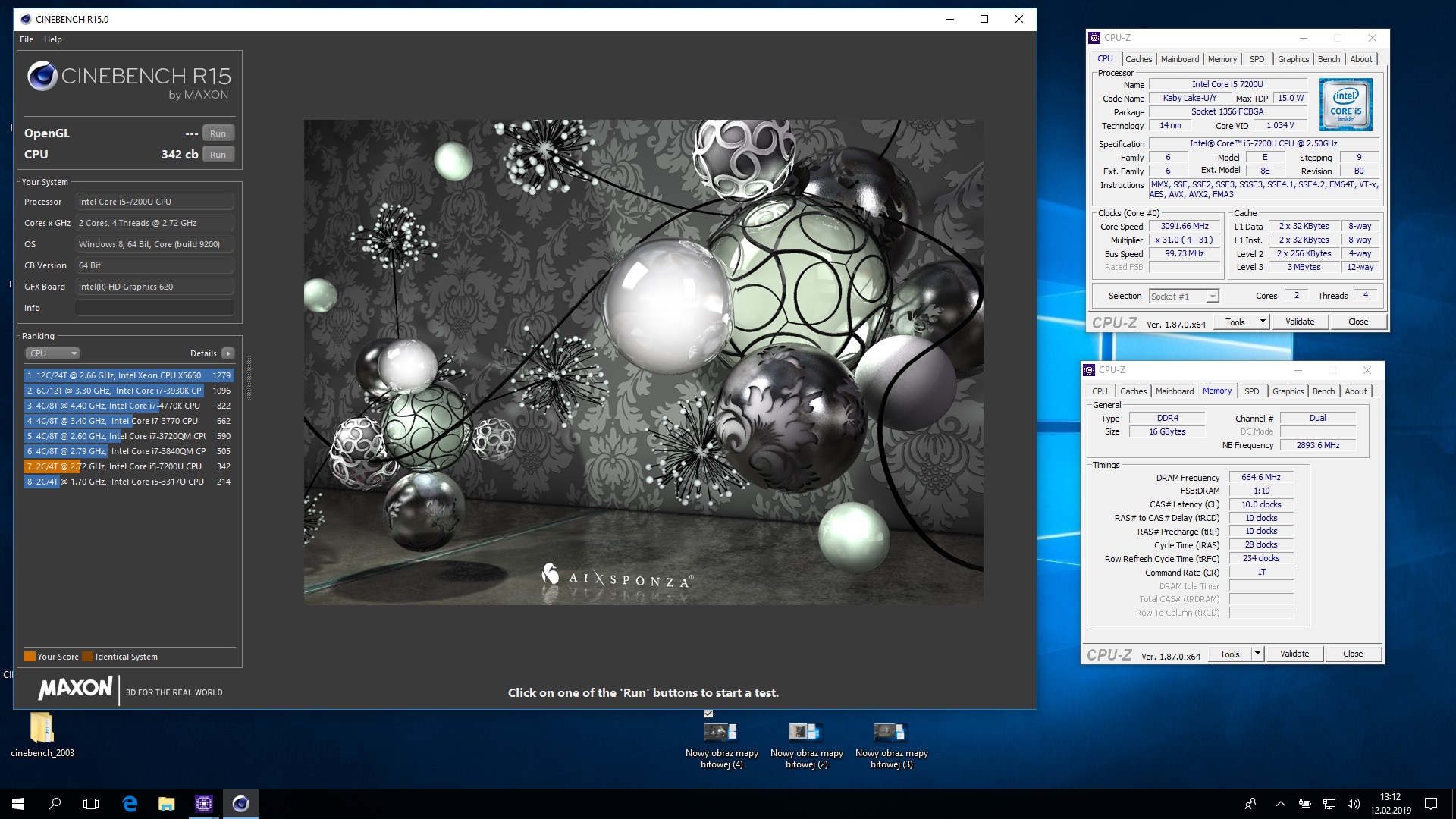Viewport: 1456px width, 819px height.
Task: Launch Microsoft Edge from taskbar
Action: tap(130, 804)
